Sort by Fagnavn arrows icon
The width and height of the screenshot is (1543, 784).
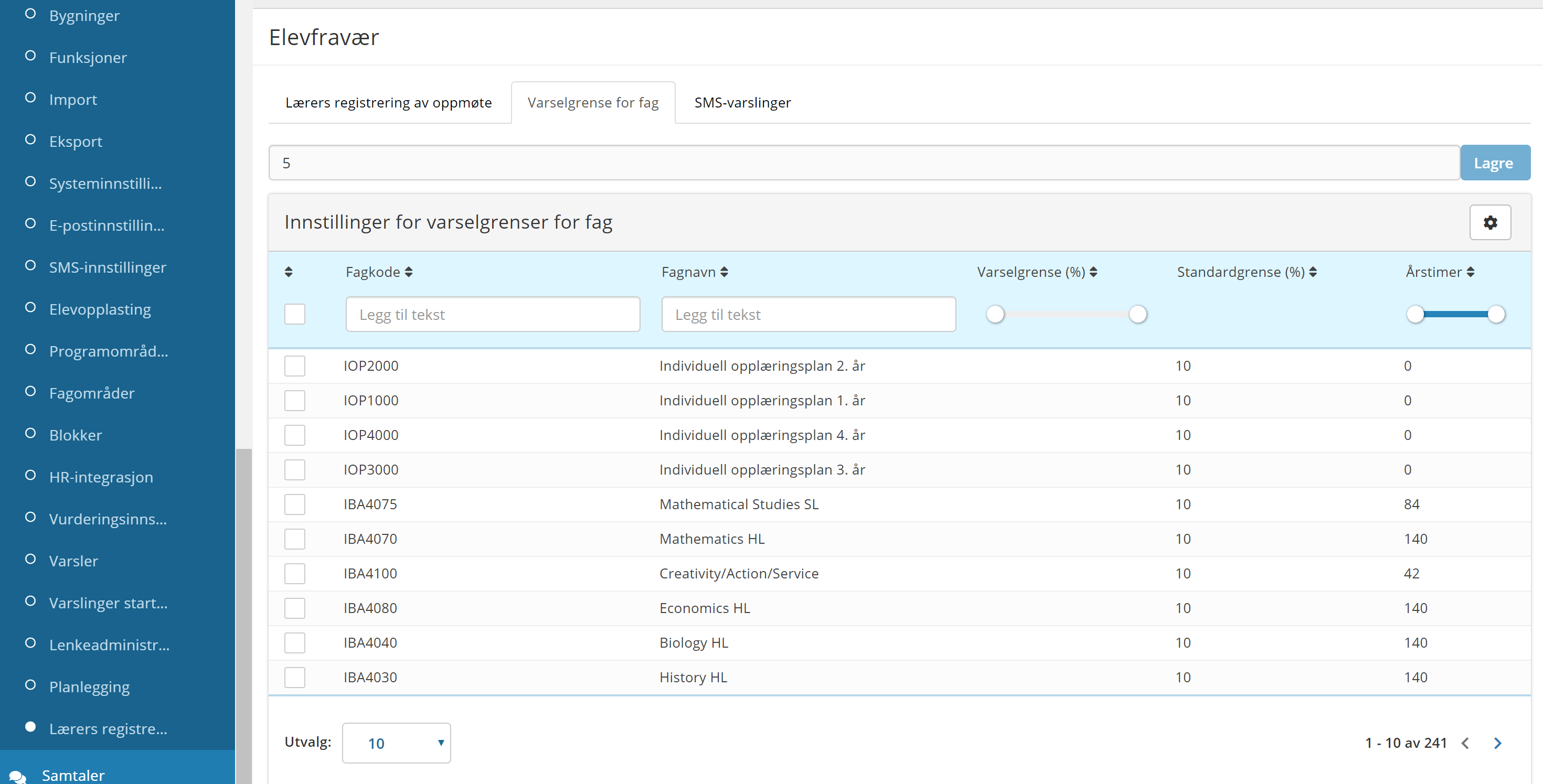(x=724, y=272)
